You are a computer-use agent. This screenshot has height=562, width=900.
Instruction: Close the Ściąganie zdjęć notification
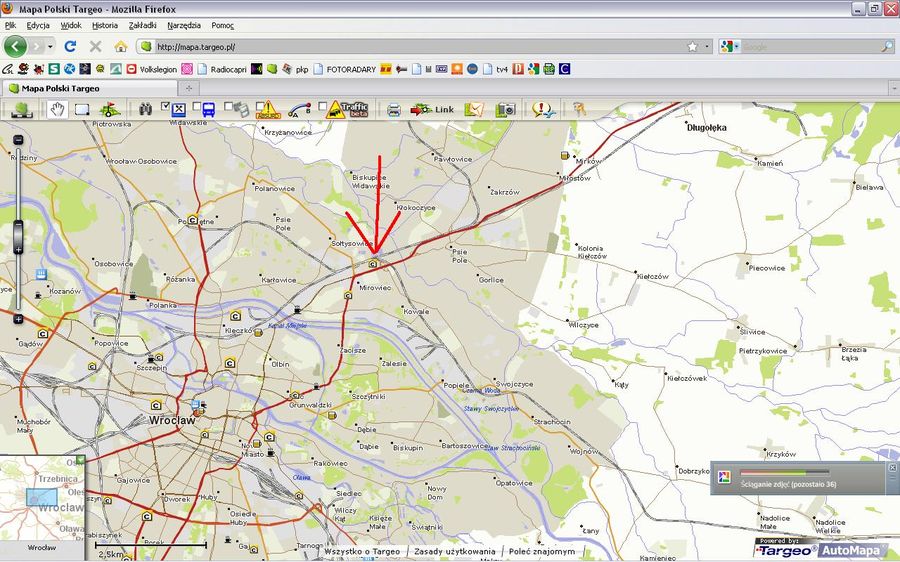[893, 468]
